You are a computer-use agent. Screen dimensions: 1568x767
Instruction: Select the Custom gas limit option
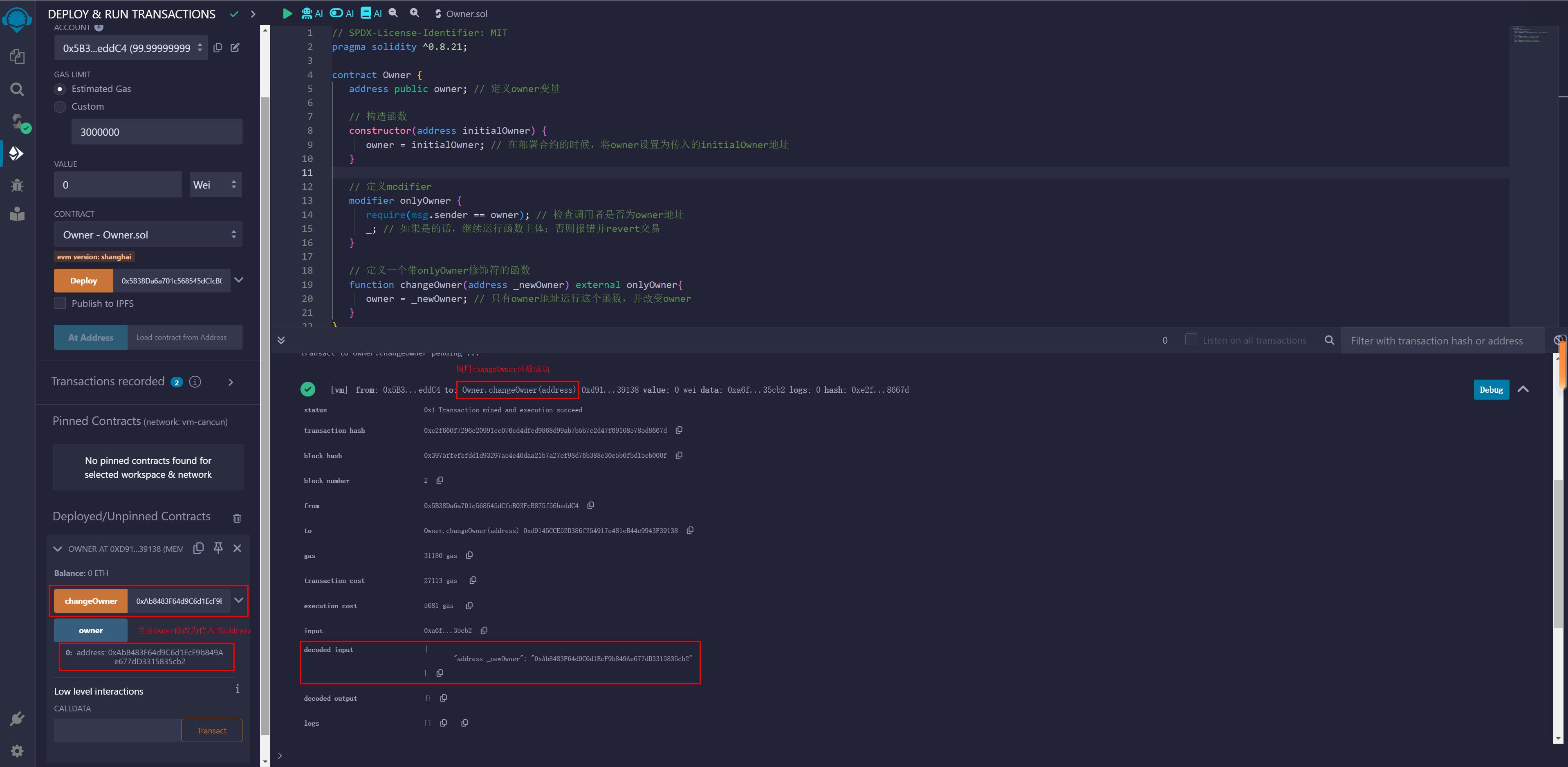click(60, 107)
